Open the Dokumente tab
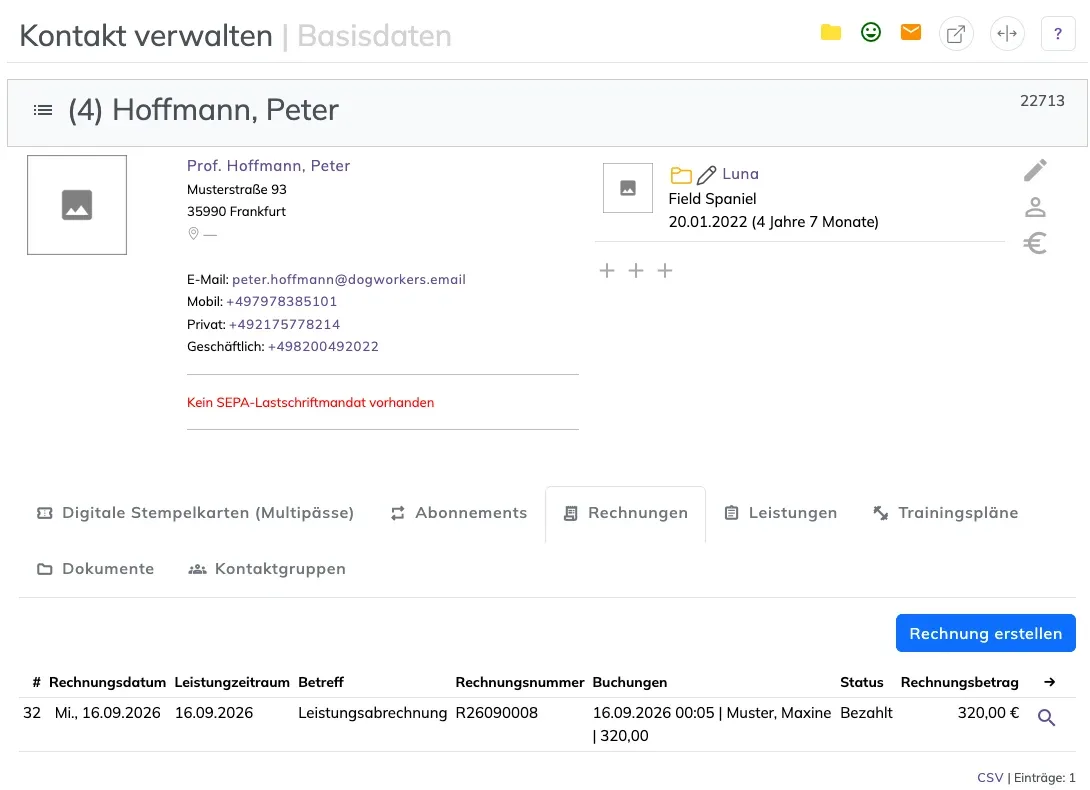Viewport: 1090px width, 790px height. 95,569
